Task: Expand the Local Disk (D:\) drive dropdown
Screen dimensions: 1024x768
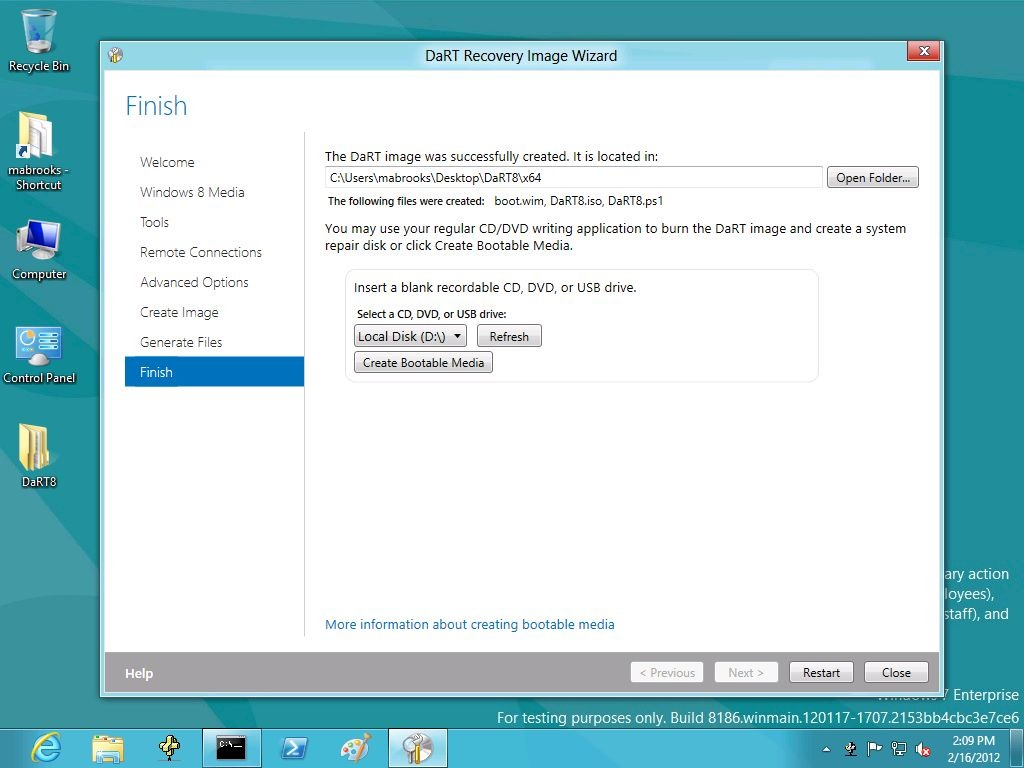Action: click(x=410, y=336)
